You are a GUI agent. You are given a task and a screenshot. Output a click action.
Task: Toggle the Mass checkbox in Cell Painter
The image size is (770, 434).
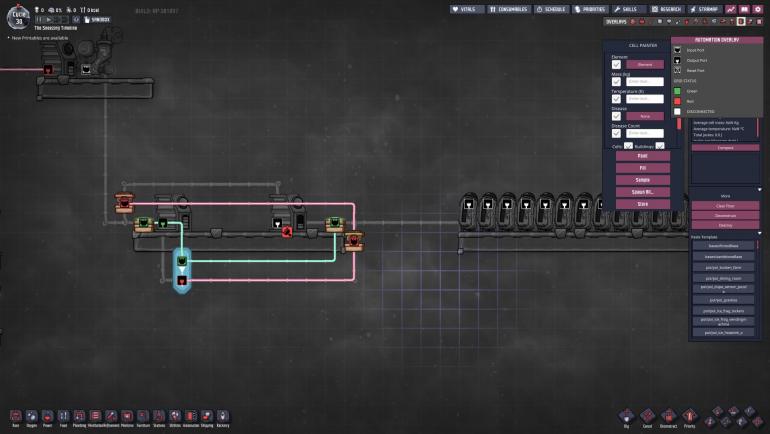pos(617,81)
